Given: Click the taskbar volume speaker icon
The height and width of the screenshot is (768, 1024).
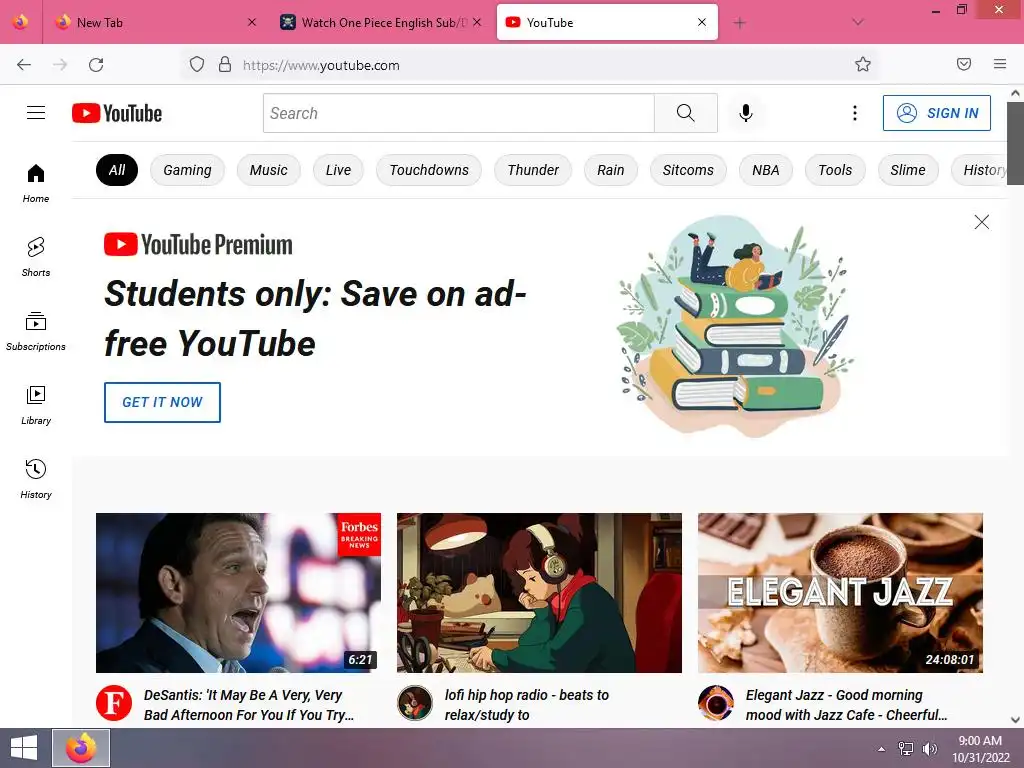Looking at the screenshot, I should pyautogui.click(x=929, y=749).
